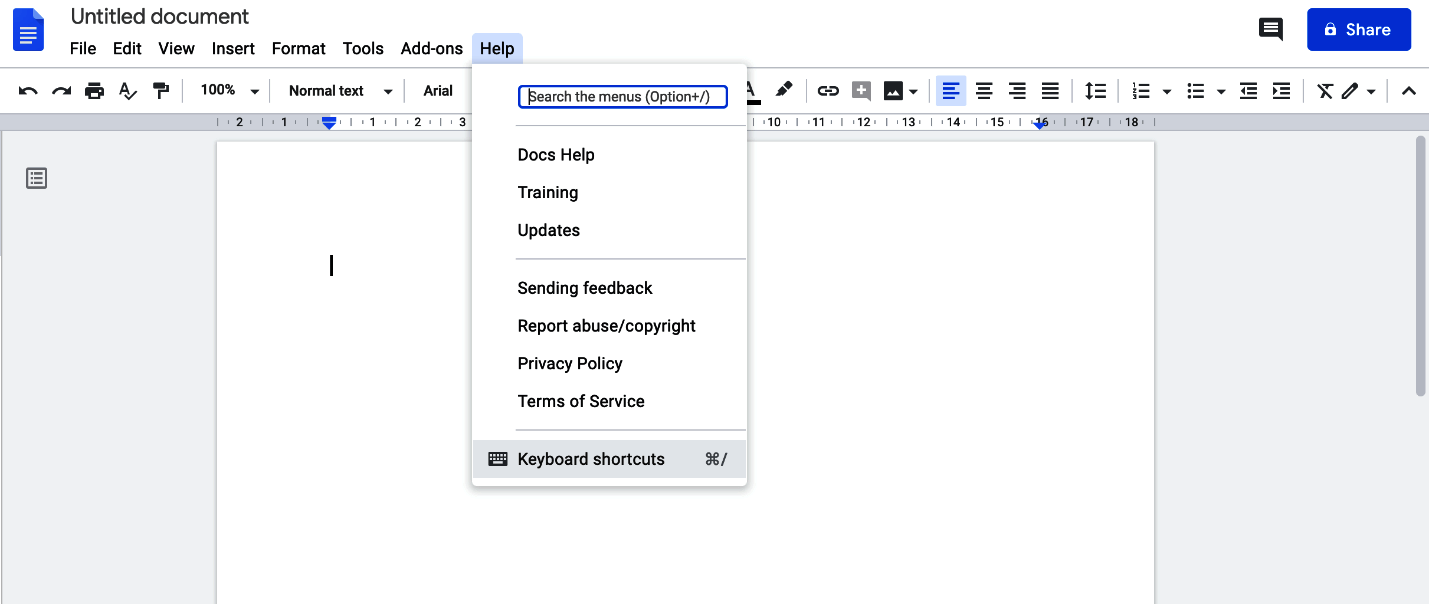This screenshot has width=1429, height=604.
Task: Expand the bulleted list options dropdown
Action: click(1222, 90)
